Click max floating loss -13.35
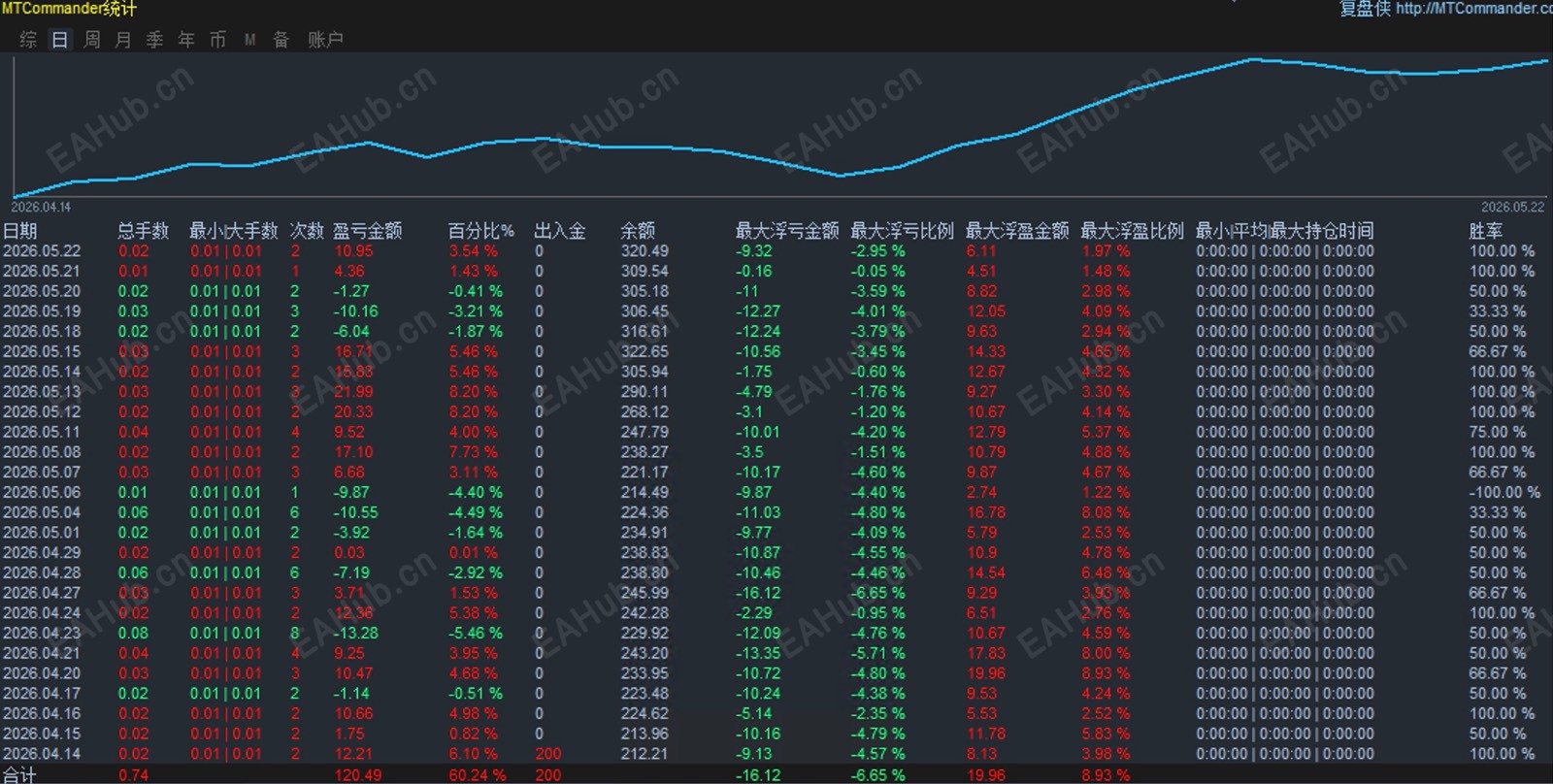The height and width of the screenshot is (784, 1553). tap(758, 654)
